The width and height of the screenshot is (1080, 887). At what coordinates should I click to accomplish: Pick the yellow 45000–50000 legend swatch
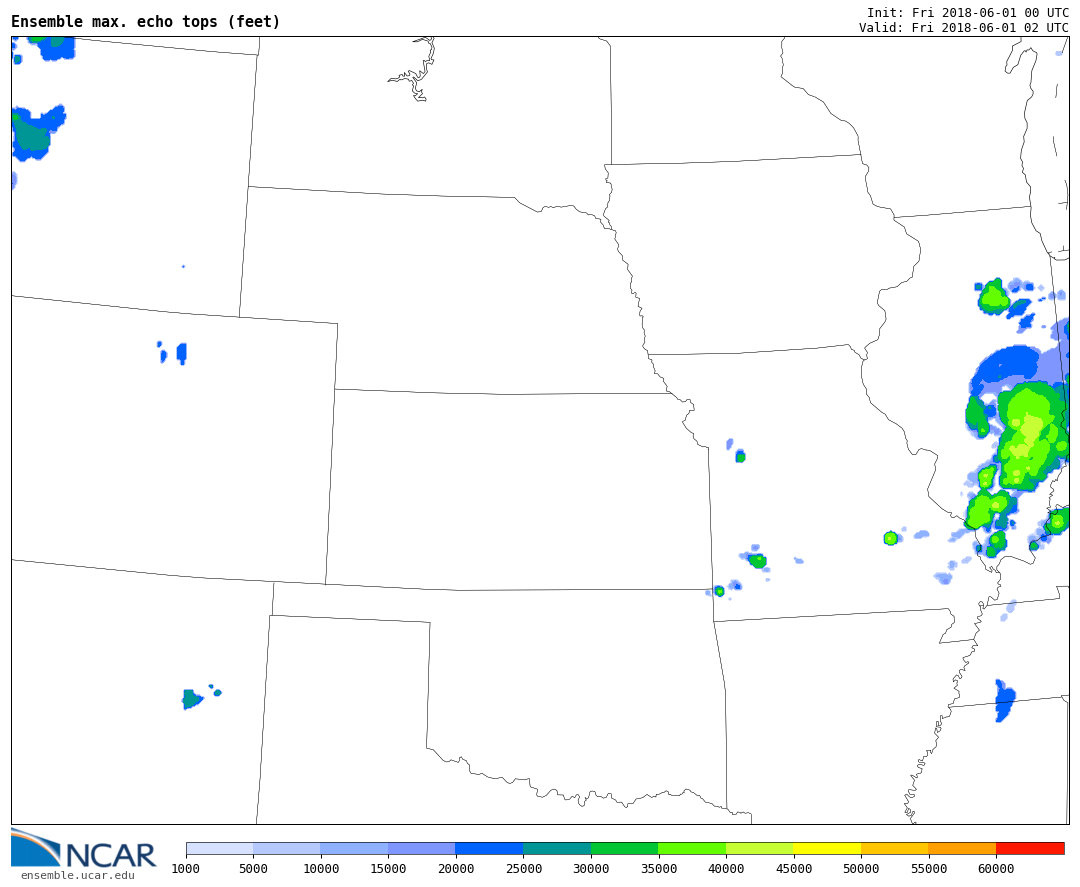pos(826,848)
